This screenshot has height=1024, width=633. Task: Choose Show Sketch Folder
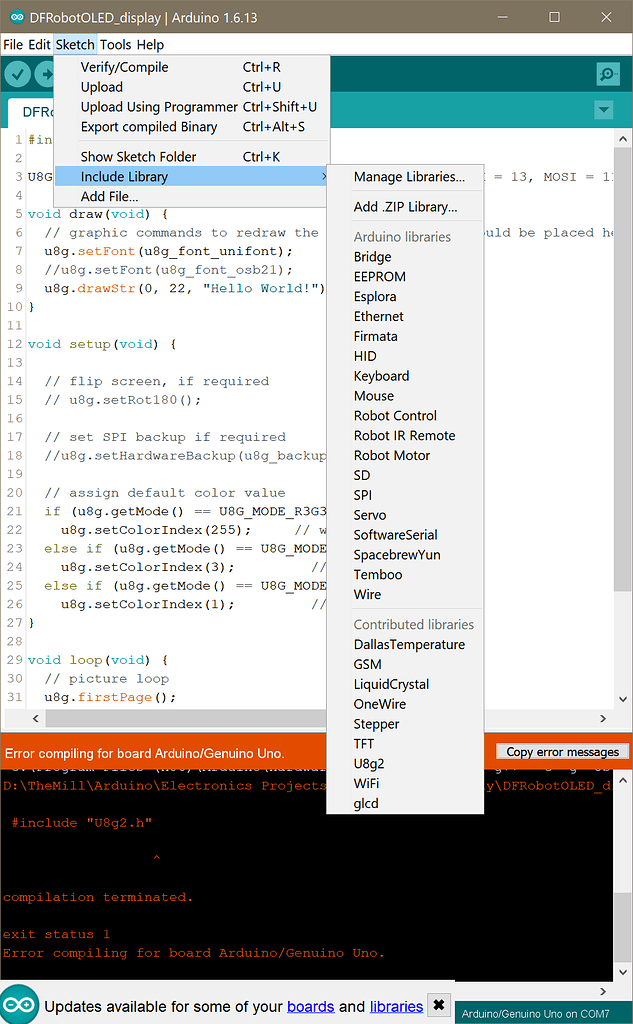(x=191, y=157)
